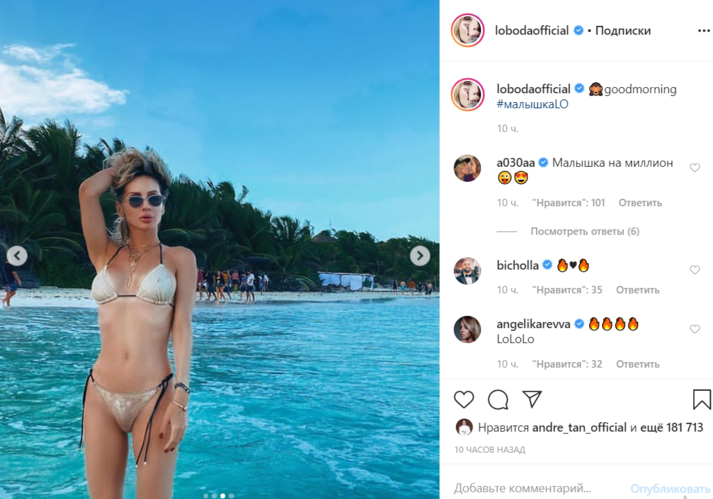Open the #малышкаLO hashtag link

532,104
